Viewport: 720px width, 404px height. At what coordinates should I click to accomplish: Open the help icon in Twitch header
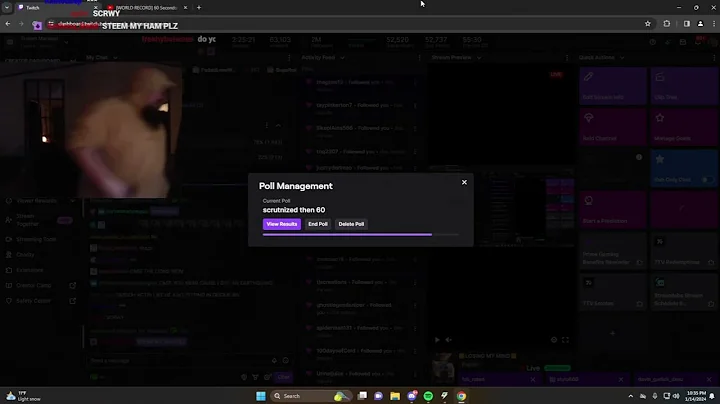coord(652,42)
